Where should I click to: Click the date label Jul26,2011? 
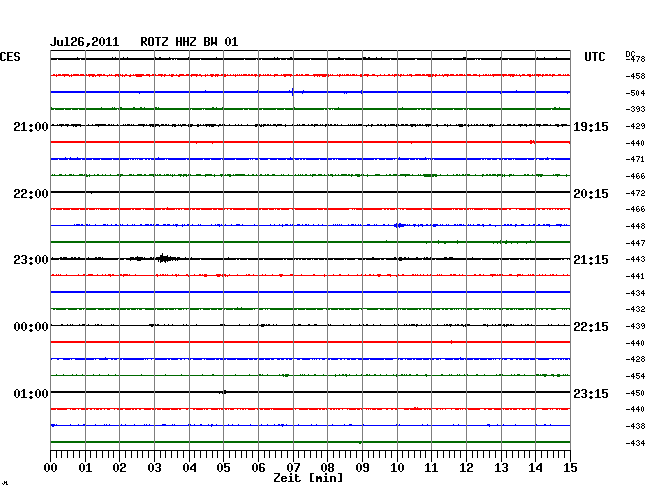84,42
